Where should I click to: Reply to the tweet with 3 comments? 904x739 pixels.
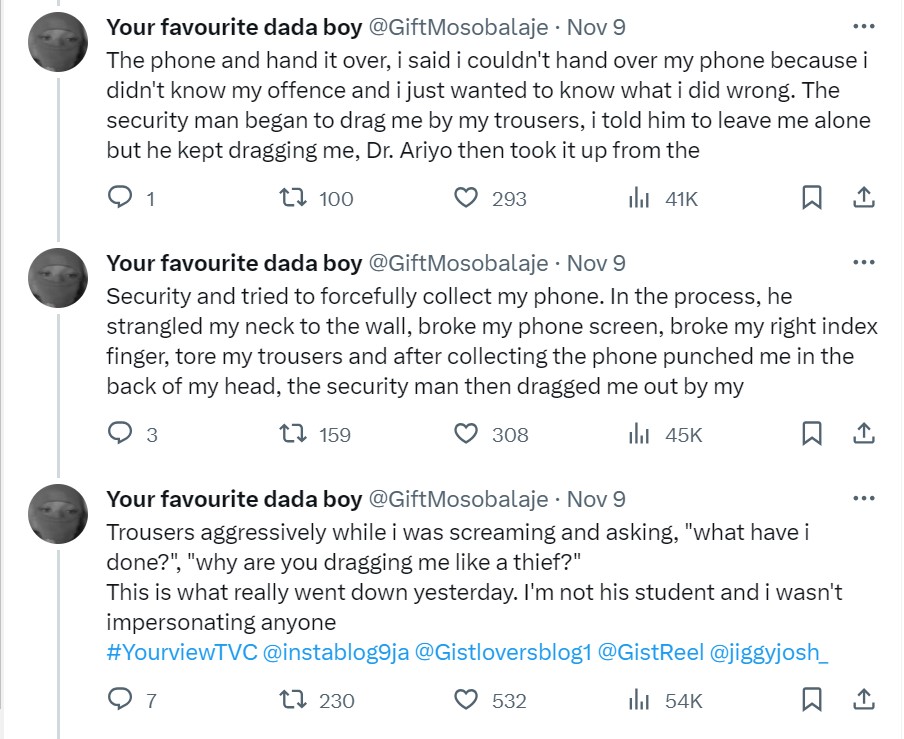(x=120, y=434)
